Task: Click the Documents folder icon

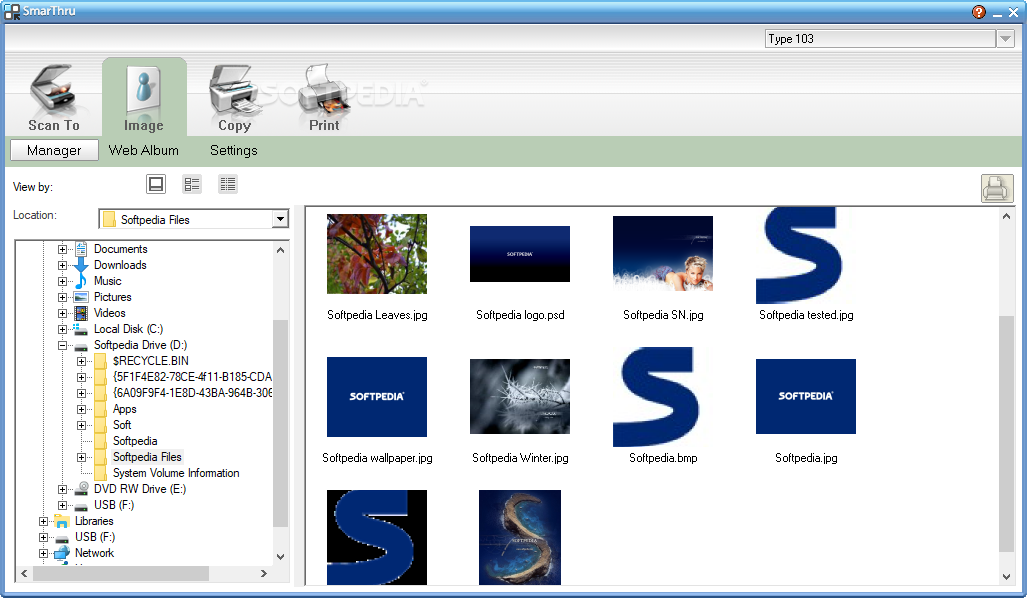Action: [x=81, y=249]
